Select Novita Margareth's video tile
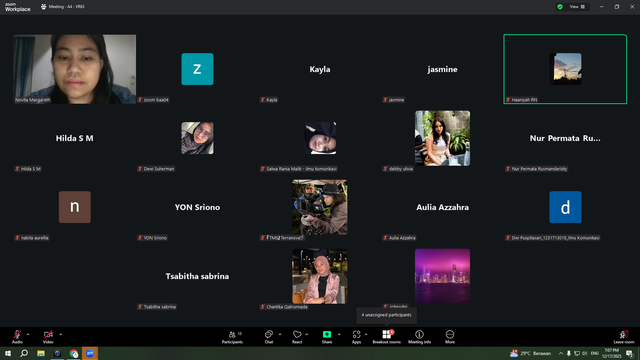Viewport: 640px width, 360px height. 75,69
